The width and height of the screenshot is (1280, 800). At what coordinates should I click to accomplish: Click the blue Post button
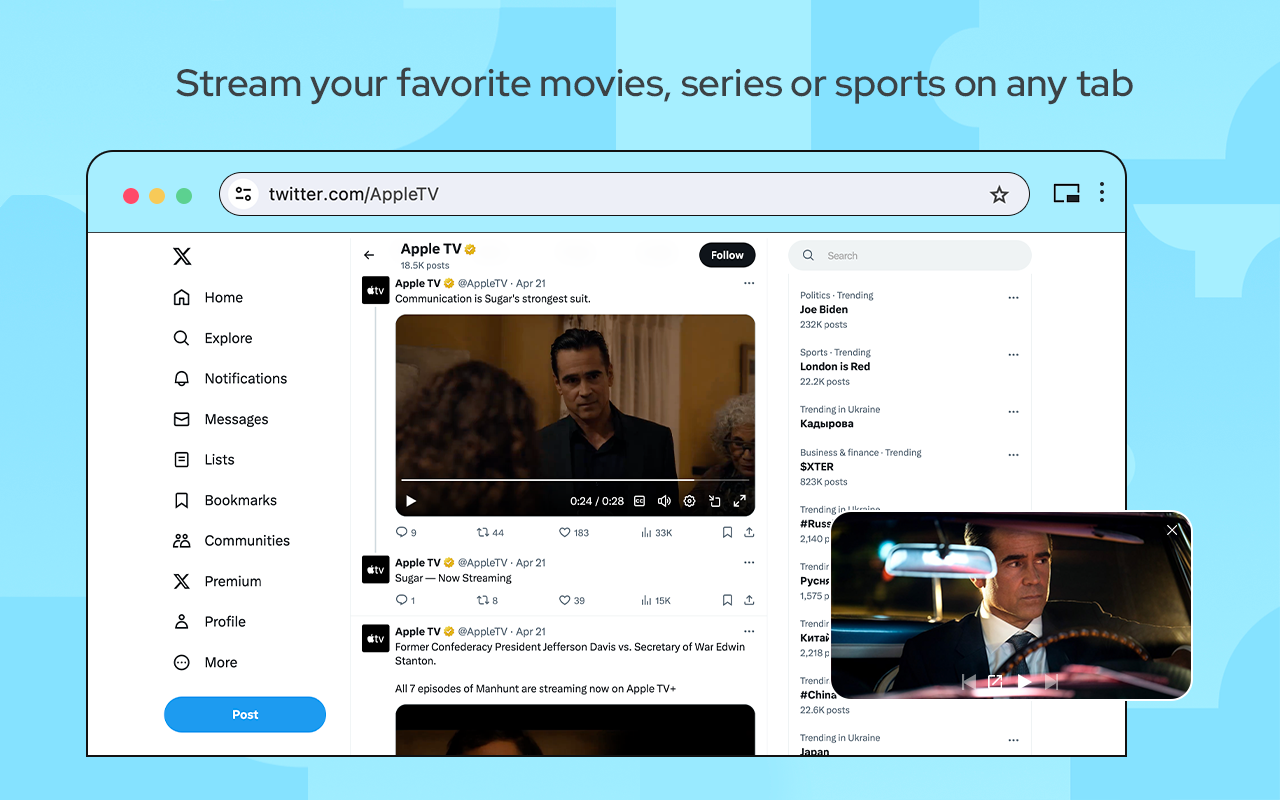point(245,715)
